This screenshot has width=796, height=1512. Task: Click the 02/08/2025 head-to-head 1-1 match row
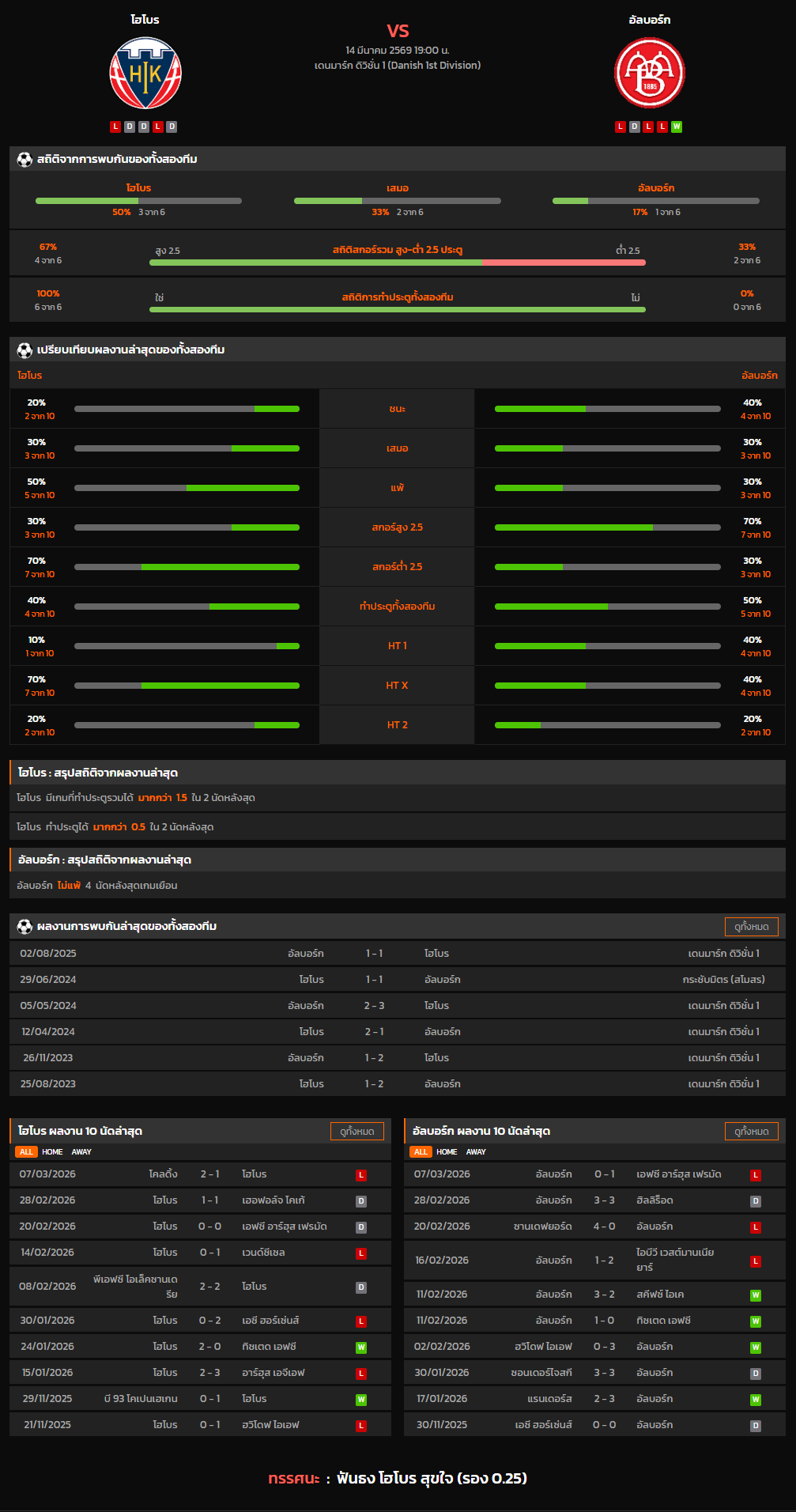point(397,954)
